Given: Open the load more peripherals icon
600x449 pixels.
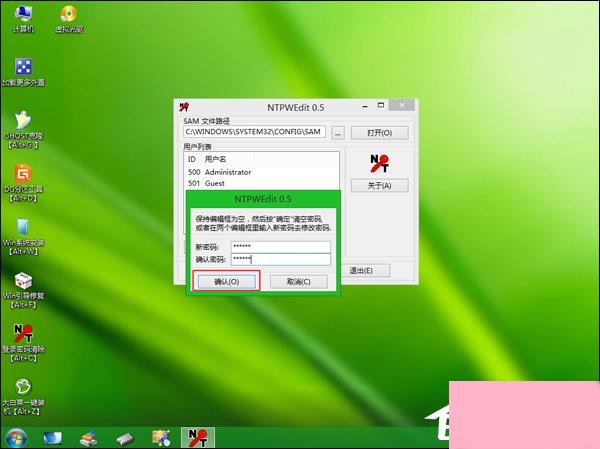Looking at the screenshot, I should click(x=24, y=72).
